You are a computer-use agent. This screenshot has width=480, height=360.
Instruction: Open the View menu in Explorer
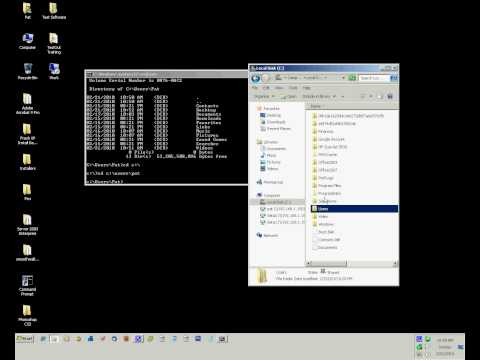click(x=279, y=88)
